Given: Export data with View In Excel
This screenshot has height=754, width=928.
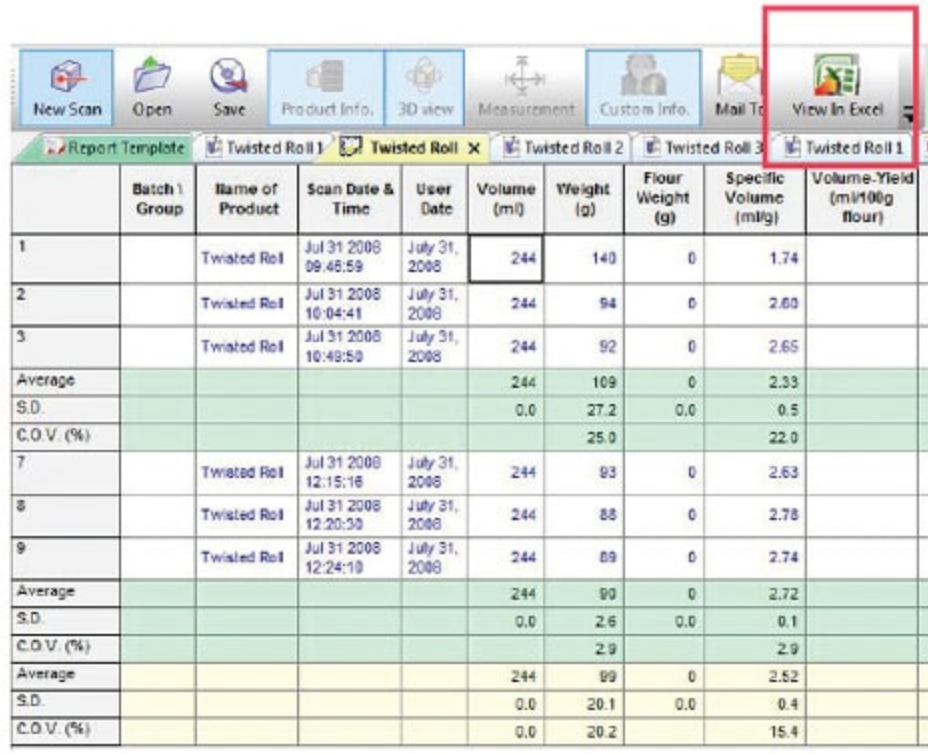Looking at the screenshot, I should [x=836, y=88].
